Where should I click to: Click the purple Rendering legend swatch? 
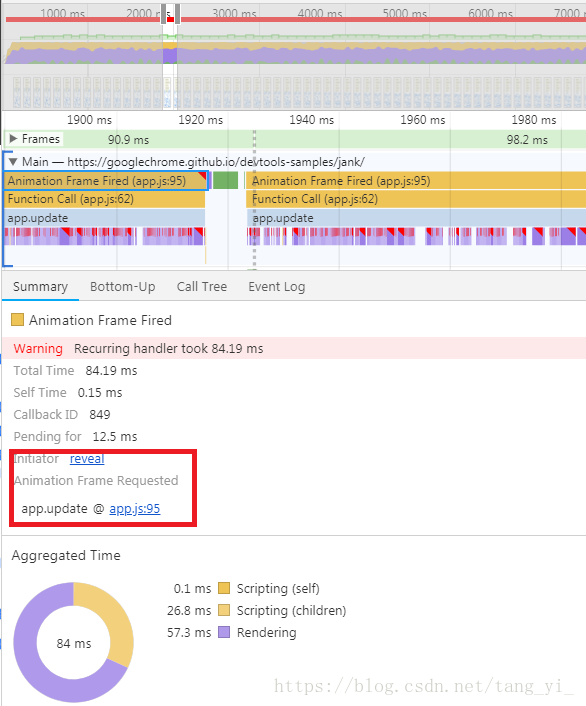pyautogui.click(x=224, y=632)
